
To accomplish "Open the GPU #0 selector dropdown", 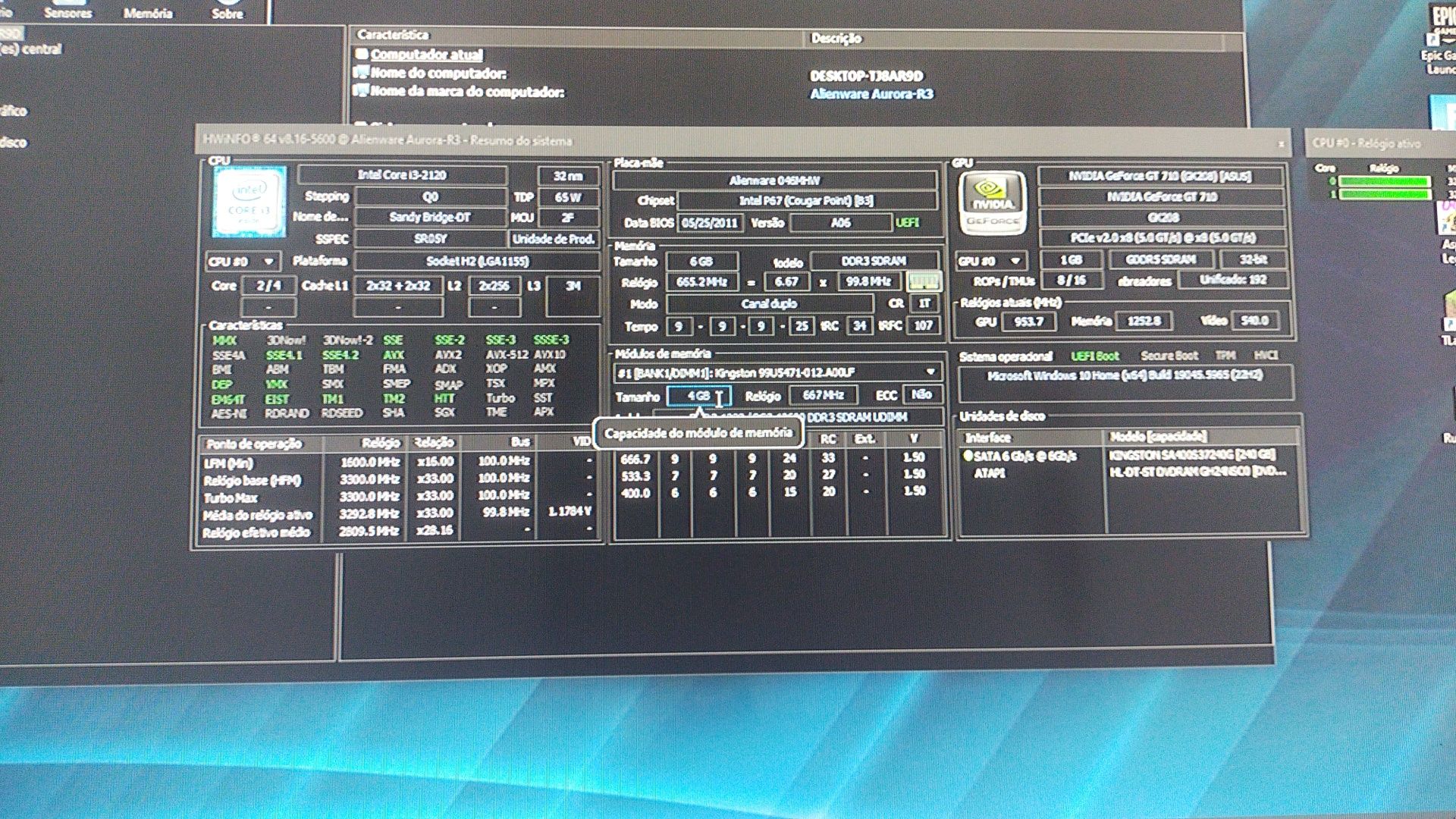I will (x=991, y=261).
